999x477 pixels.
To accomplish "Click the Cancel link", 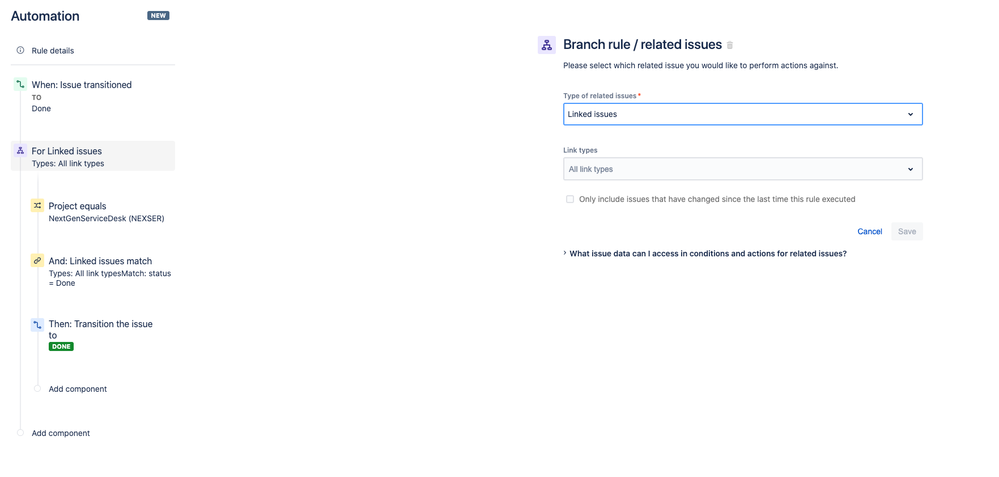I will [x=870, y=231].
